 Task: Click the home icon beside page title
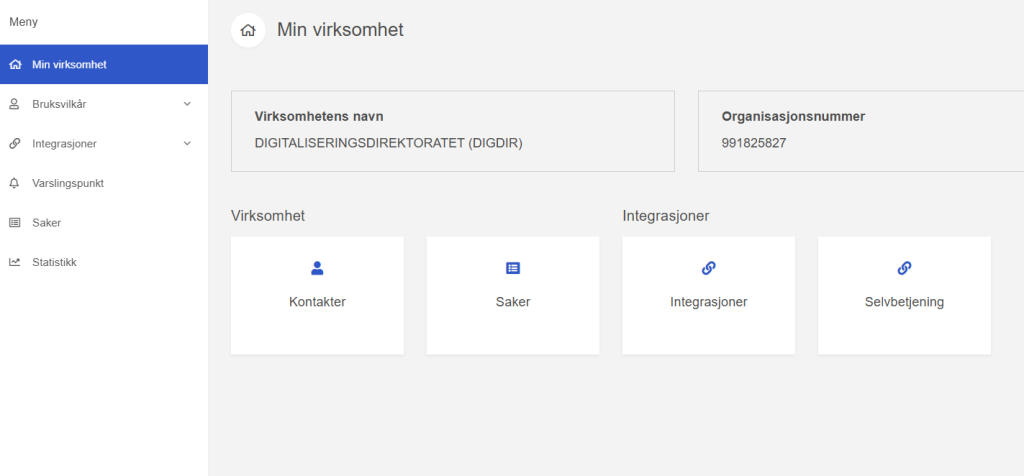[248, 30]
